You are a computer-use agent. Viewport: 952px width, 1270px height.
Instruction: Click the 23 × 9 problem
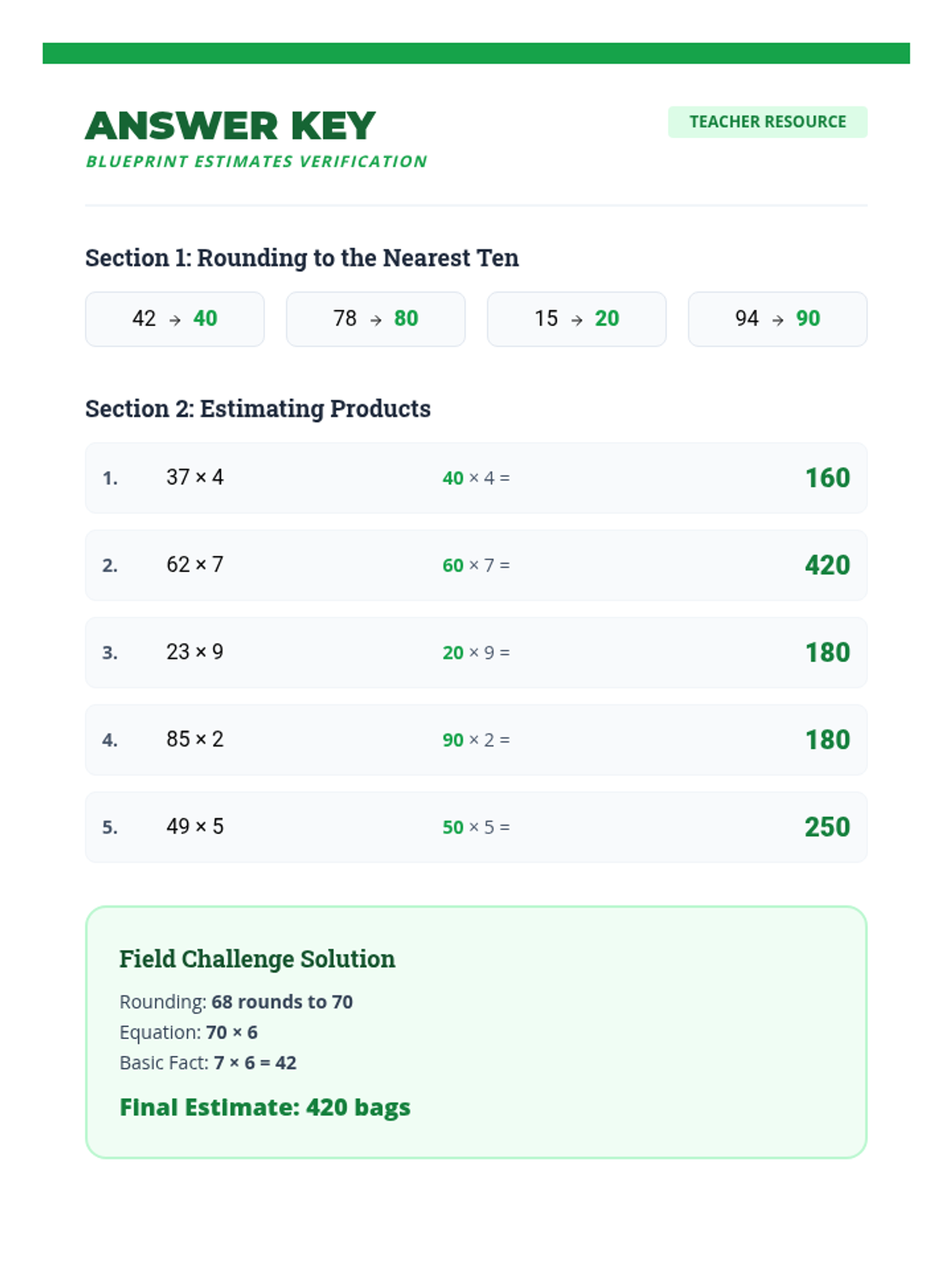[x=195, y=652]
